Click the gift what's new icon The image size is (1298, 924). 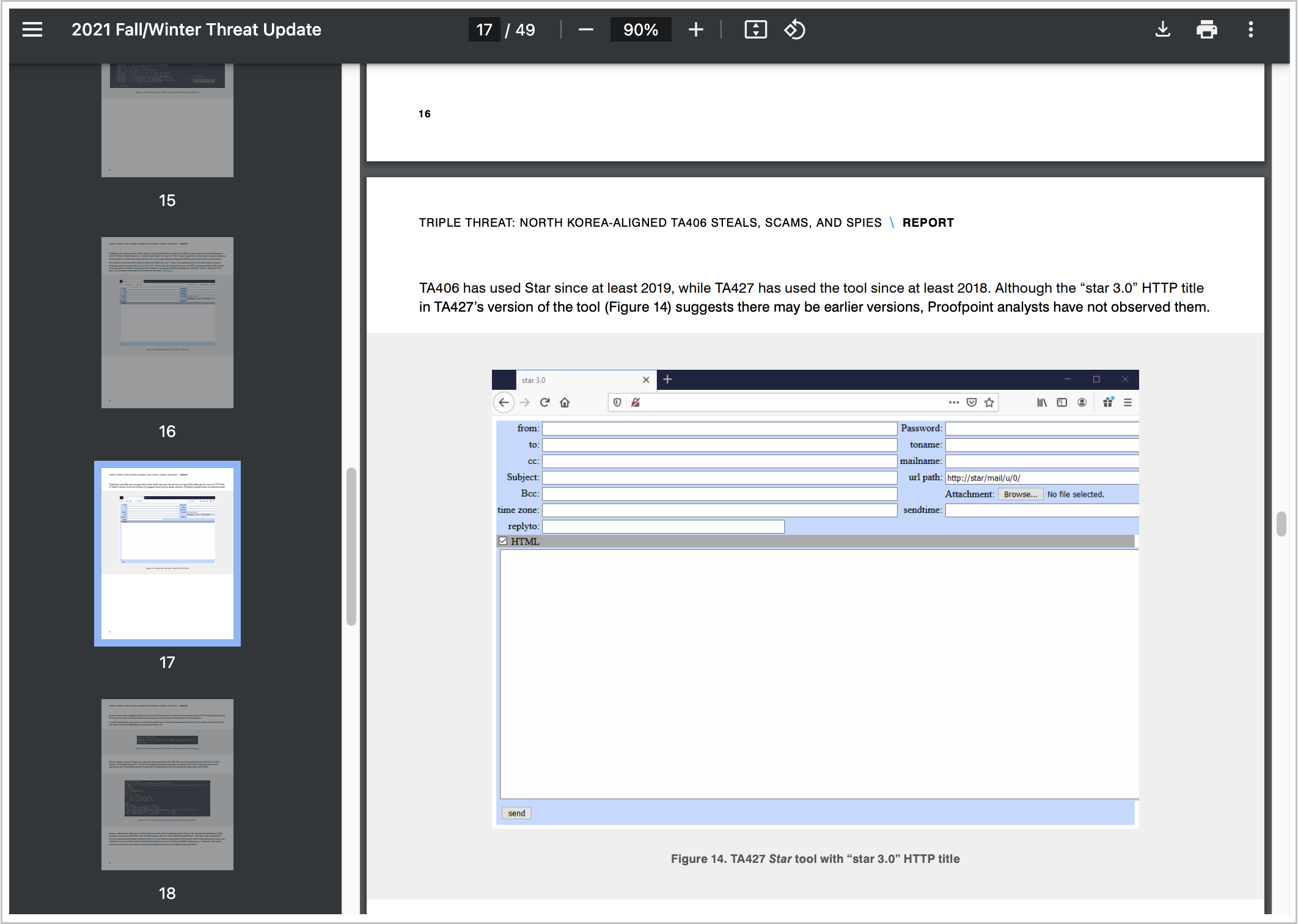click(1108, 402)
